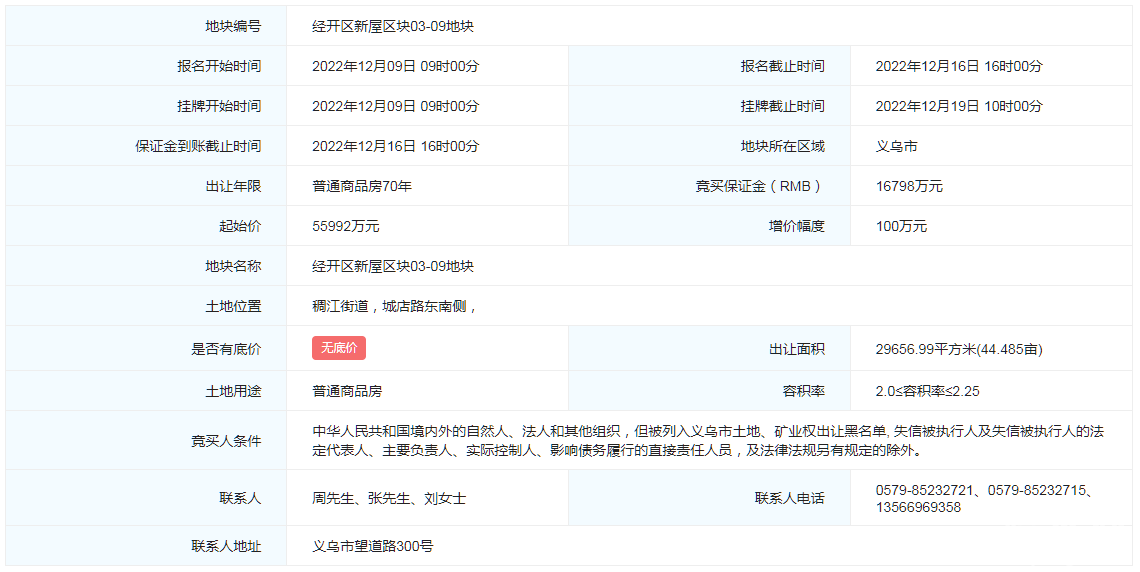Click the 土地用途 value 普通商品房
This screenshot has height=572, width=1140.
pyautogui.click(x=347, y=391)
